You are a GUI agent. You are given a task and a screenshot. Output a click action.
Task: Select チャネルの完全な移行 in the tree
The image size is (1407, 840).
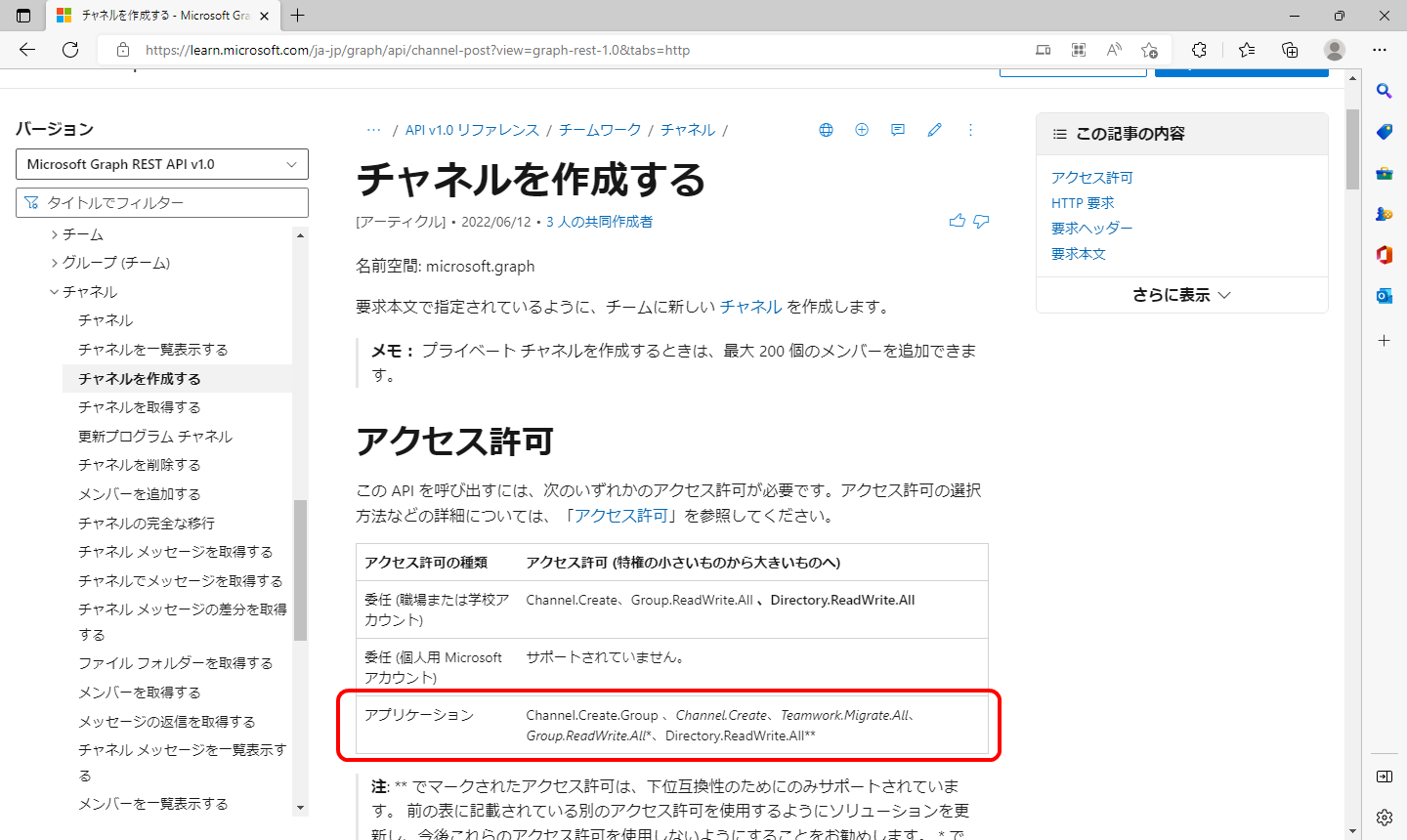click(x=147, y=524)
